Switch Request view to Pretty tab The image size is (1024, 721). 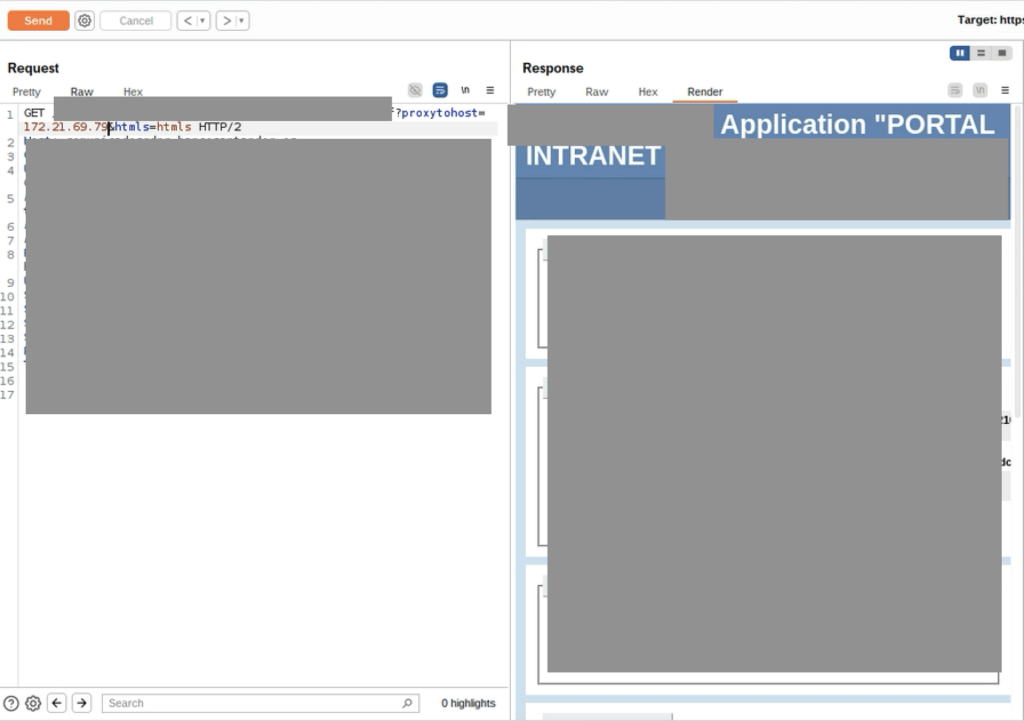coord(27,92)
